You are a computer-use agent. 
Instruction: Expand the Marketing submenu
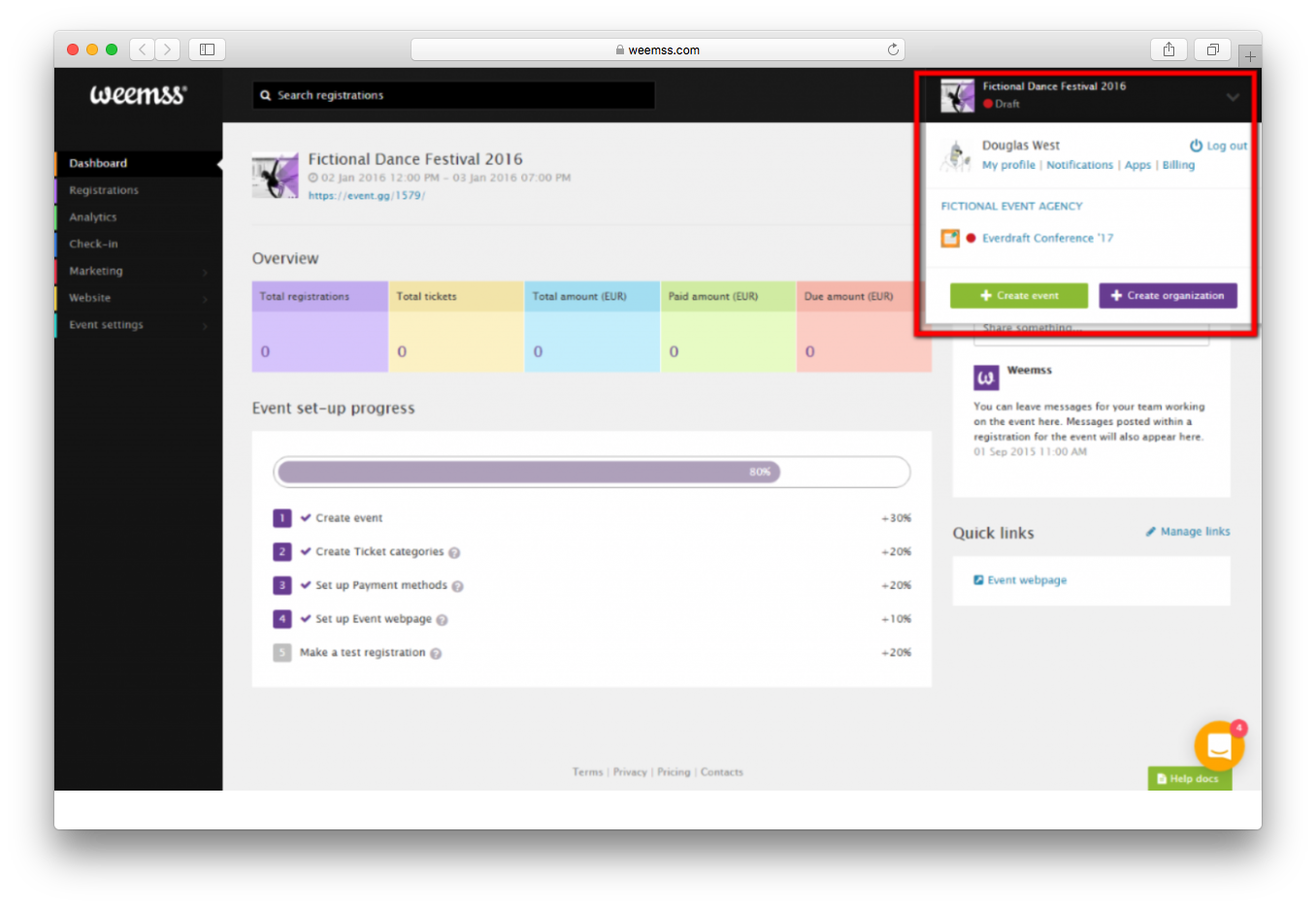coord(205,273)
